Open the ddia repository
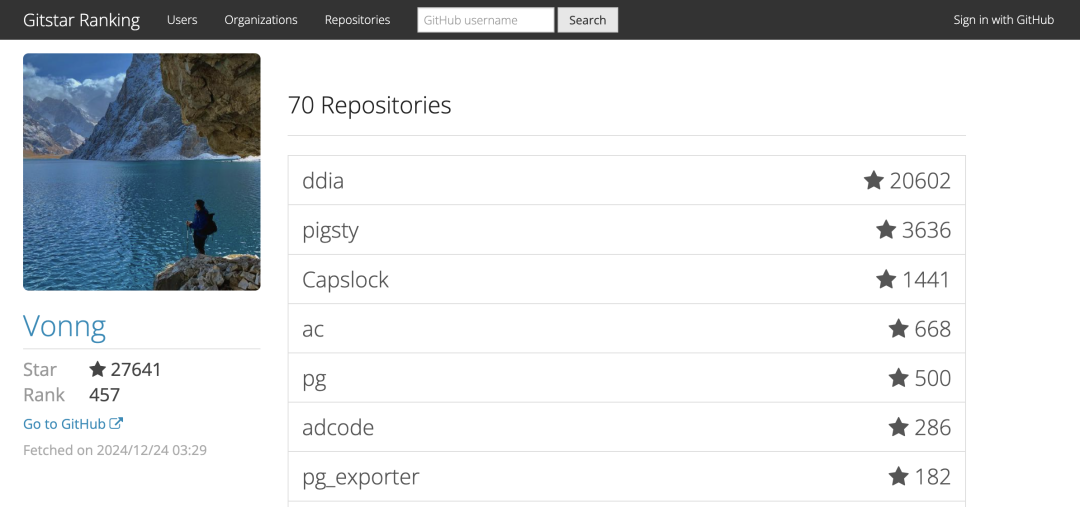 click(323, 181)
